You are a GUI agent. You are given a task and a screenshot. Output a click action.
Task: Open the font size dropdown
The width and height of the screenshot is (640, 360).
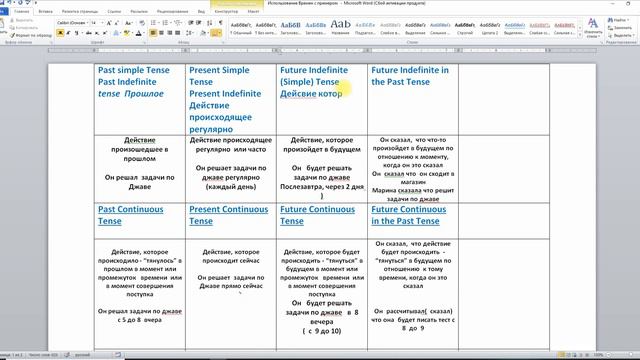point(102,23)
